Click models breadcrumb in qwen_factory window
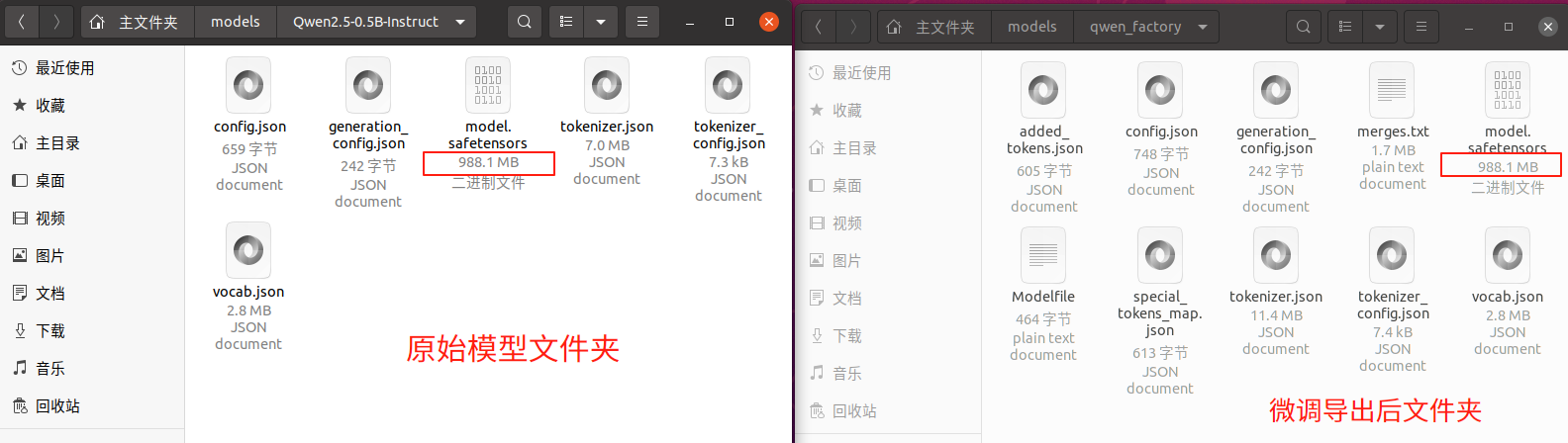This screenshot has height=443, width=1568. pos(1032,27)
